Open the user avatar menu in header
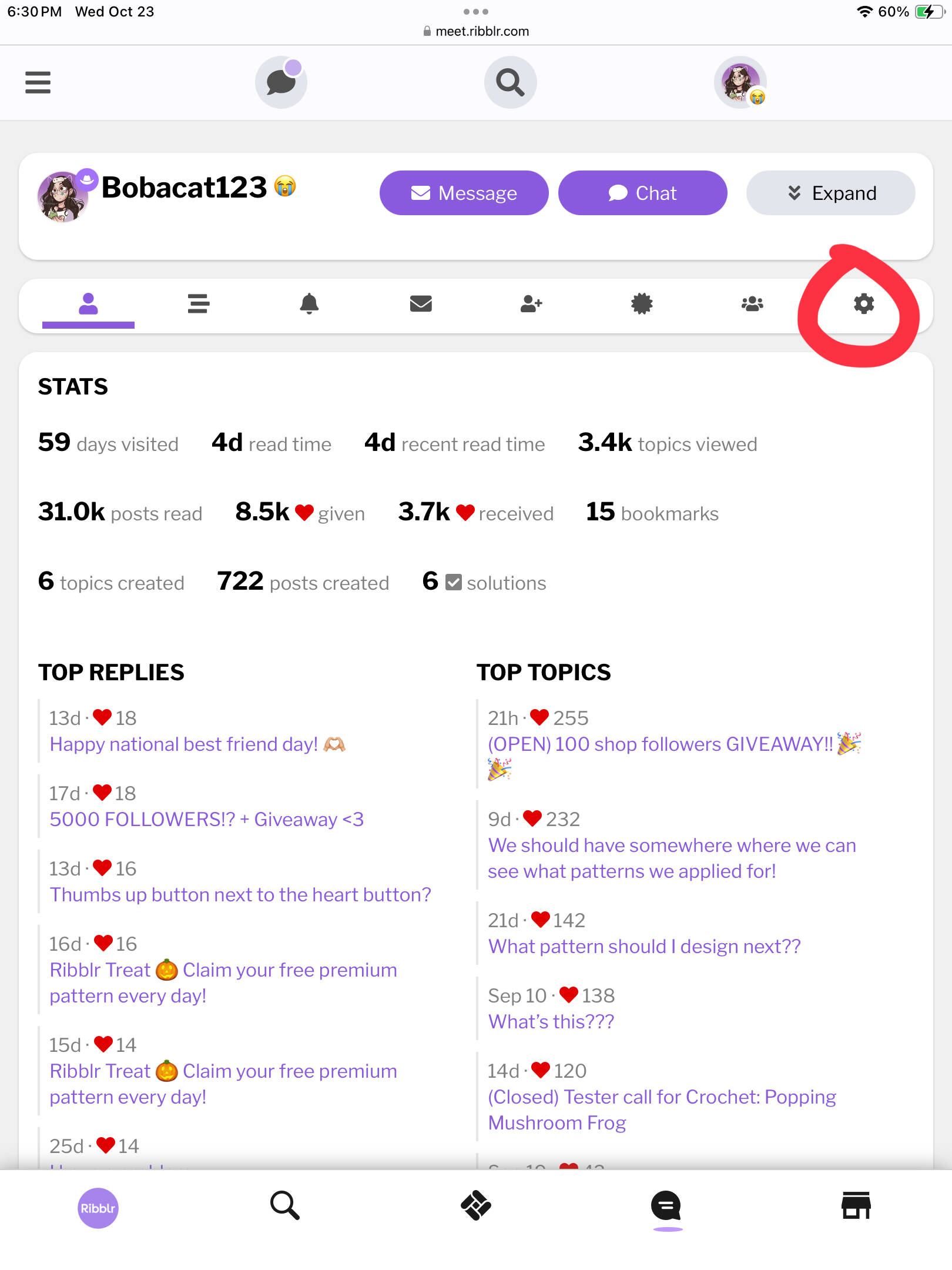This screenshot has width=952, height=1270. tap(740, 82)
